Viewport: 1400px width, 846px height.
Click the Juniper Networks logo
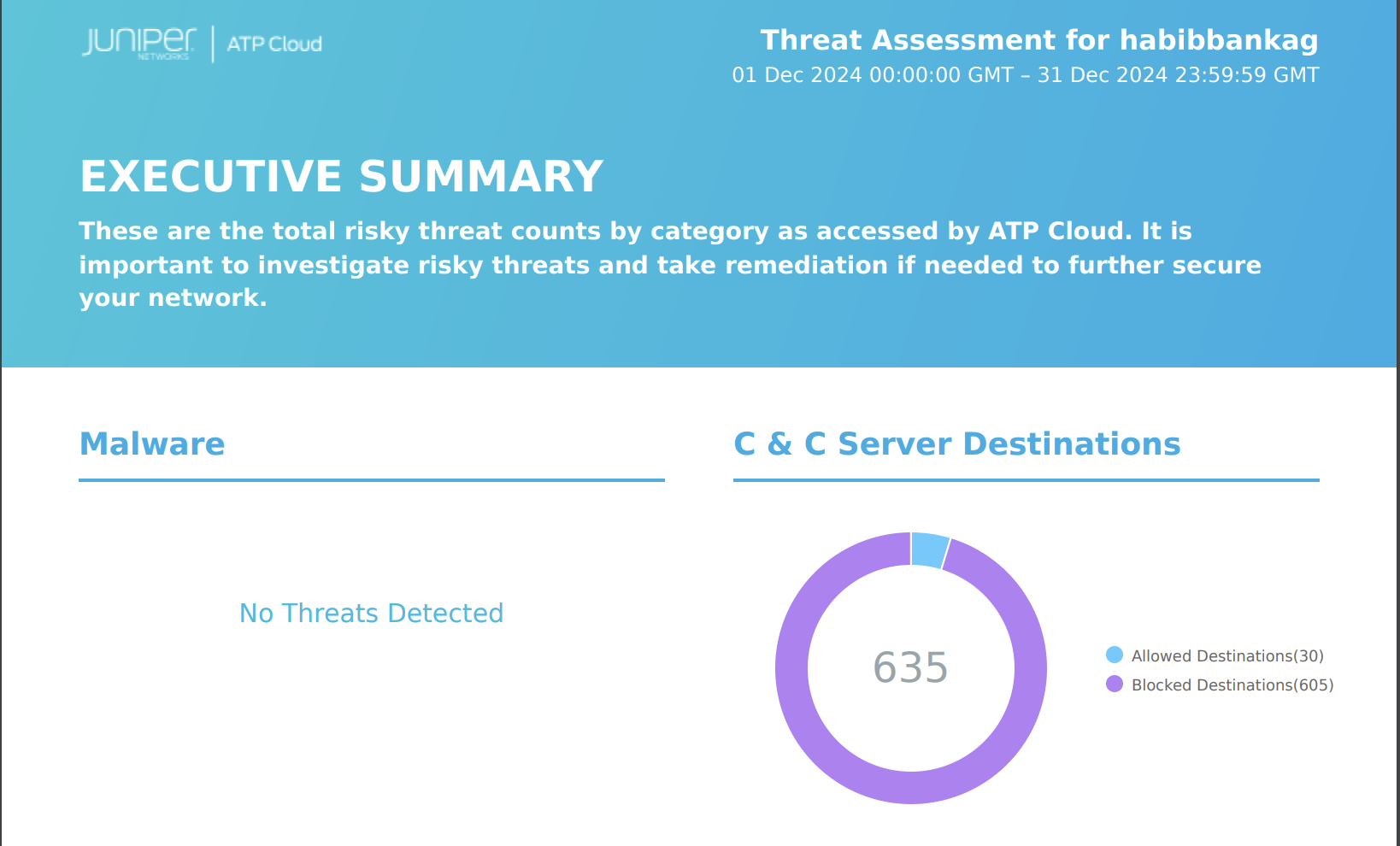[x=139, y=44]
